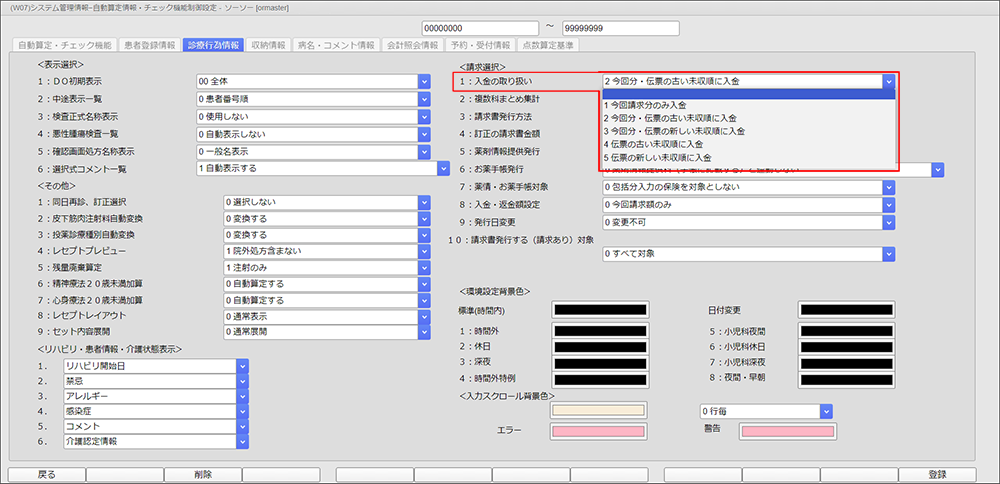
Task: Expand the ＤＯ初期表示 dropdown
Action: 424,82
